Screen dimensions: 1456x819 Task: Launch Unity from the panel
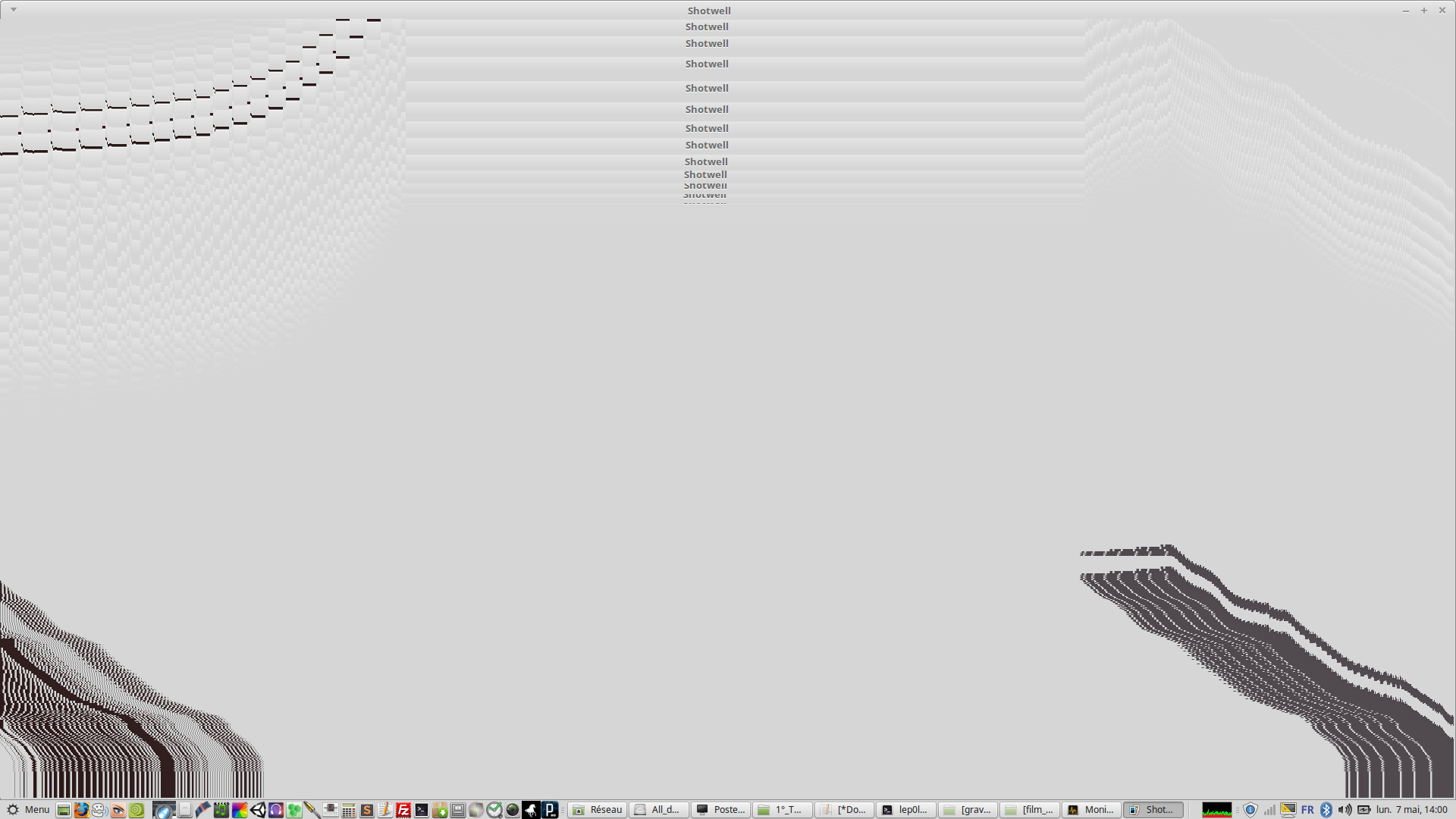[258, 810]
